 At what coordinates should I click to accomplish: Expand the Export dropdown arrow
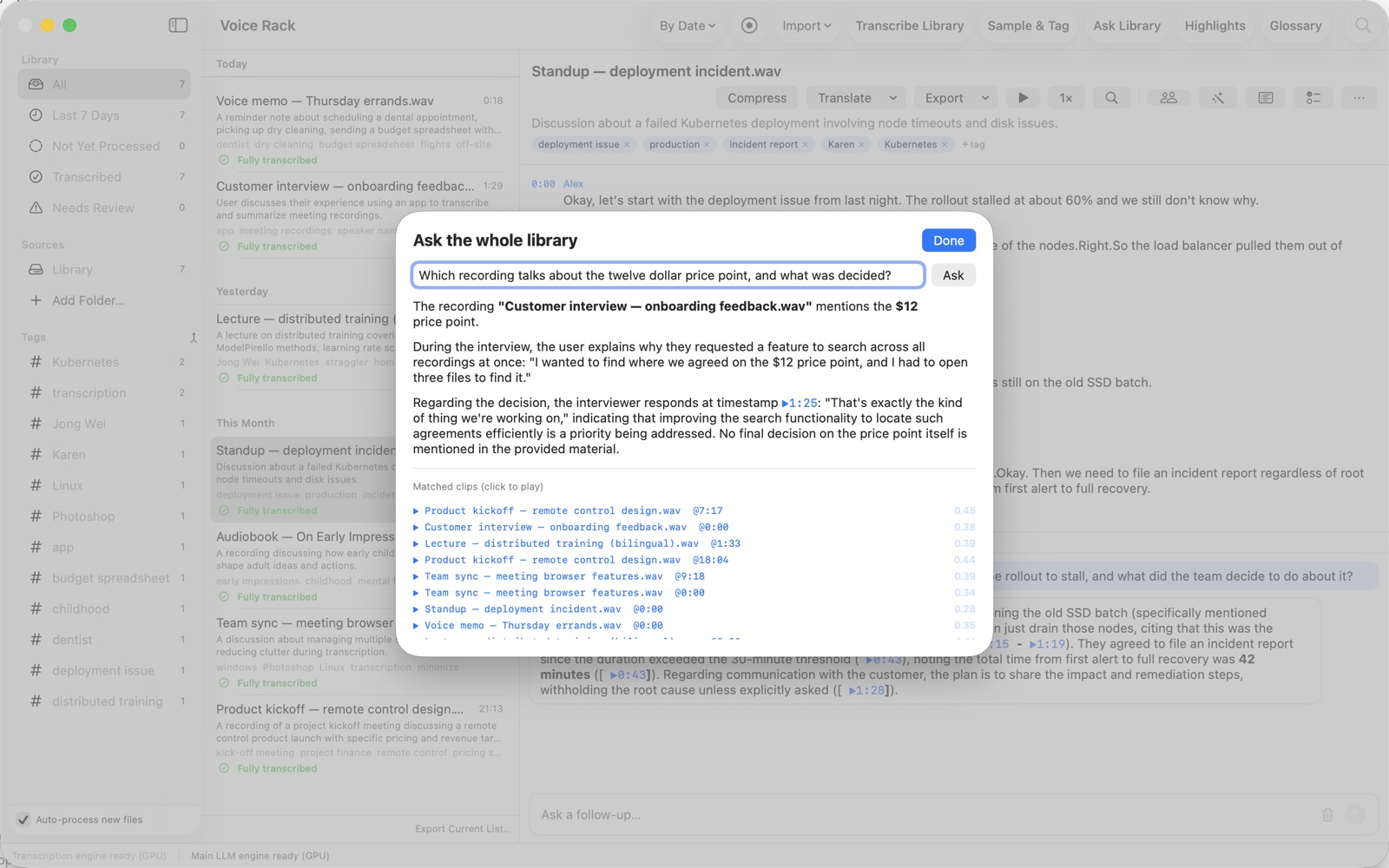(x=984, y=98)
